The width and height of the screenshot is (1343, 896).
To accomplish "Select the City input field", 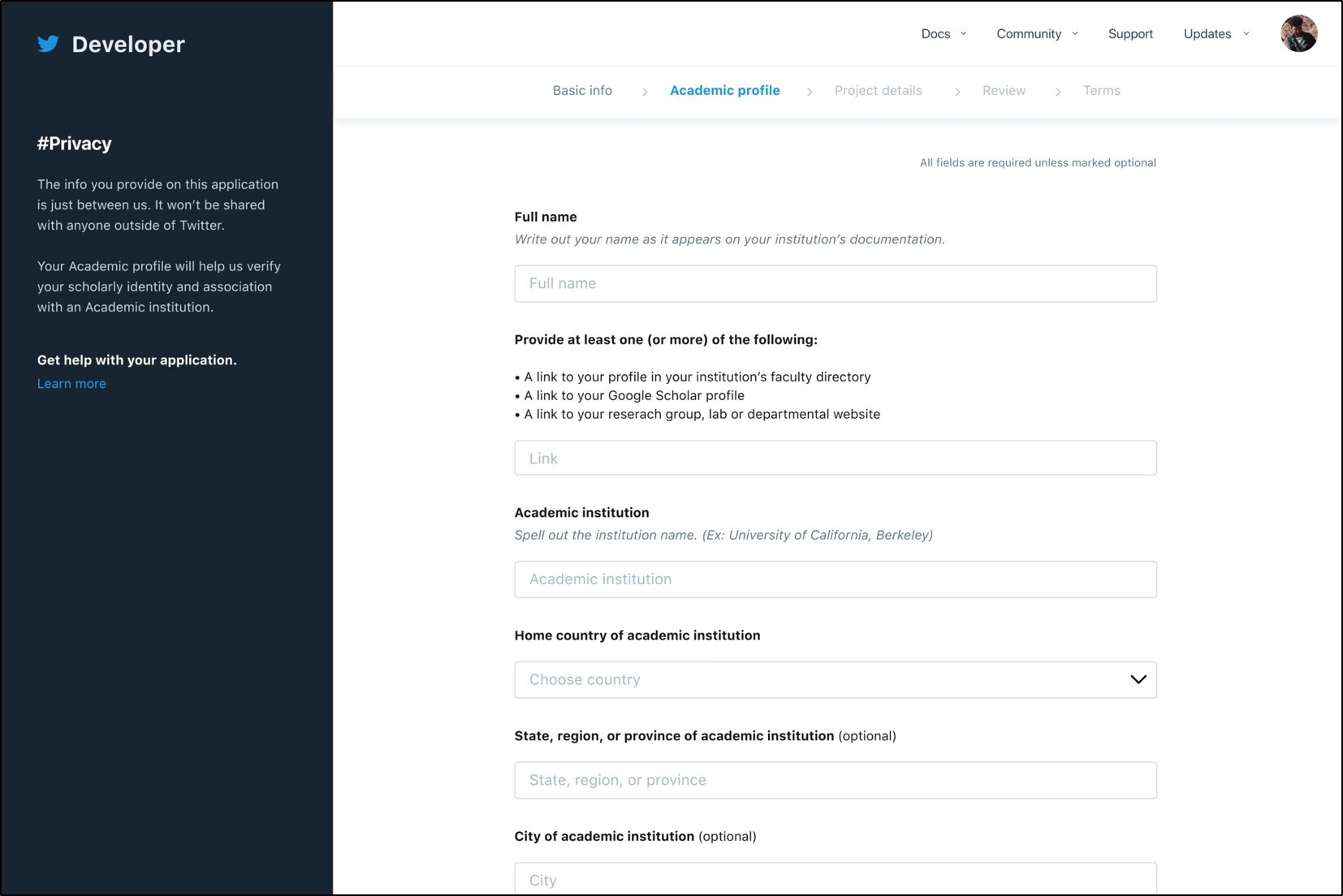I will point(835,880).
